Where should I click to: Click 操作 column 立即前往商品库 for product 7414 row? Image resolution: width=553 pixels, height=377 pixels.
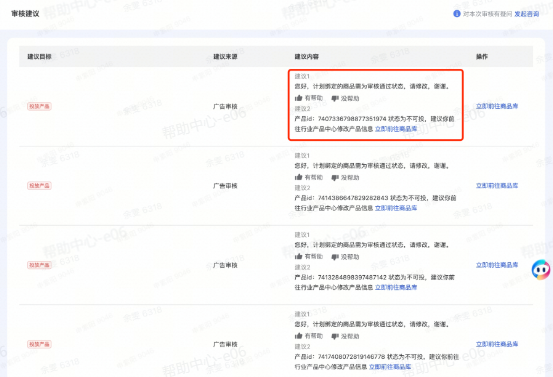tap(497, 186)
